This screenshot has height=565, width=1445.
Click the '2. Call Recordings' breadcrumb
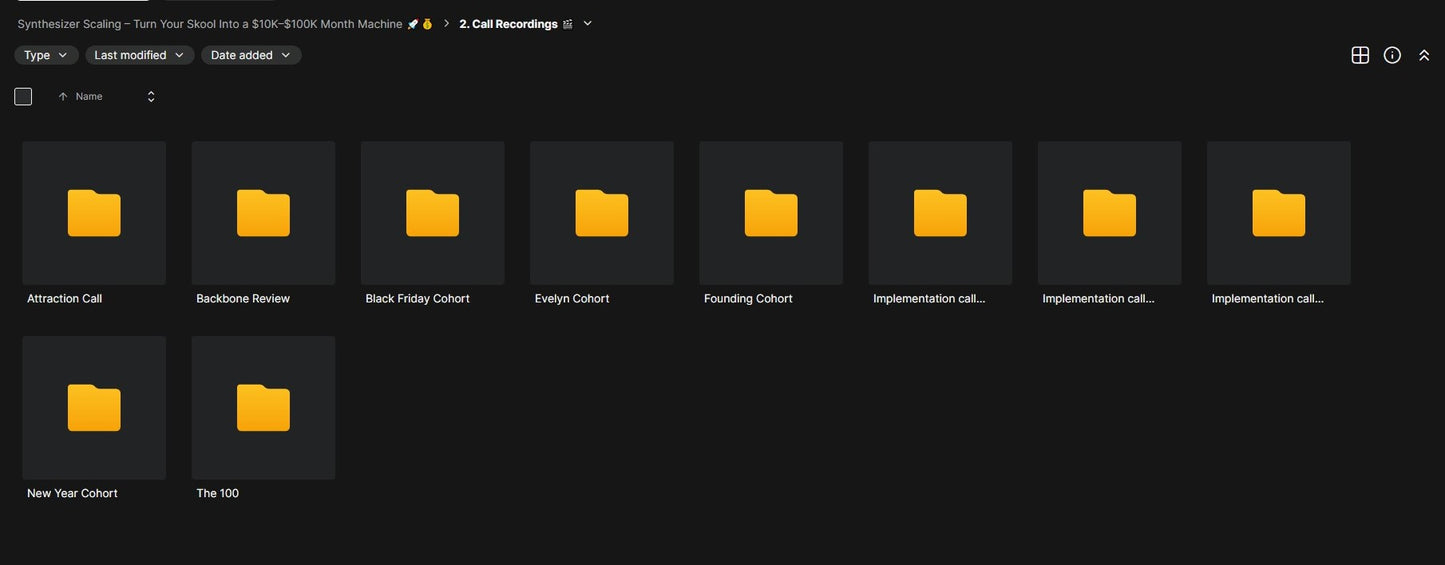[516, 24]
